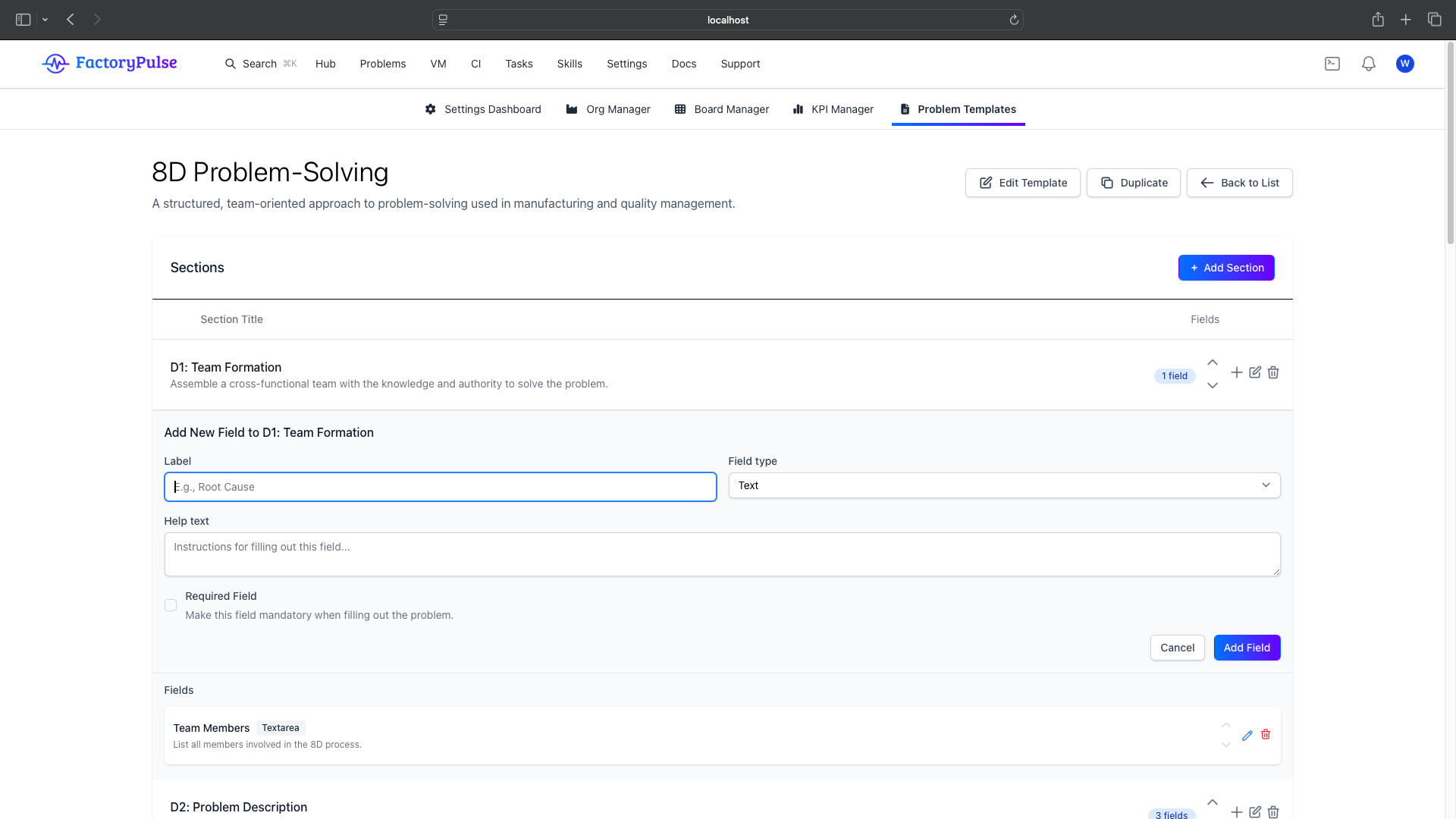Screen dimensions: 1456x819
Task: Move D1: Team Formation section up
Action: [1213, 362]
